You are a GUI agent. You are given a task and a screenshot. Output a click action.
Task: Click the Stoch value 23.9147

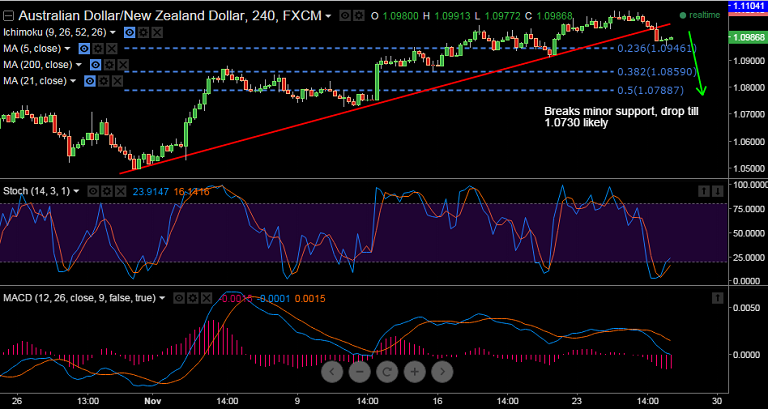click(150, 192)
